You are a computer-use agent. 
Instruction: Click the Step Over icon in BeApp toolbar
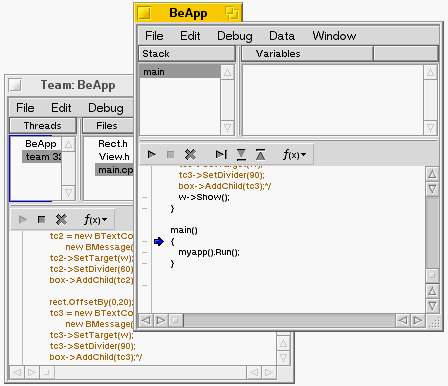pos(221,154)
